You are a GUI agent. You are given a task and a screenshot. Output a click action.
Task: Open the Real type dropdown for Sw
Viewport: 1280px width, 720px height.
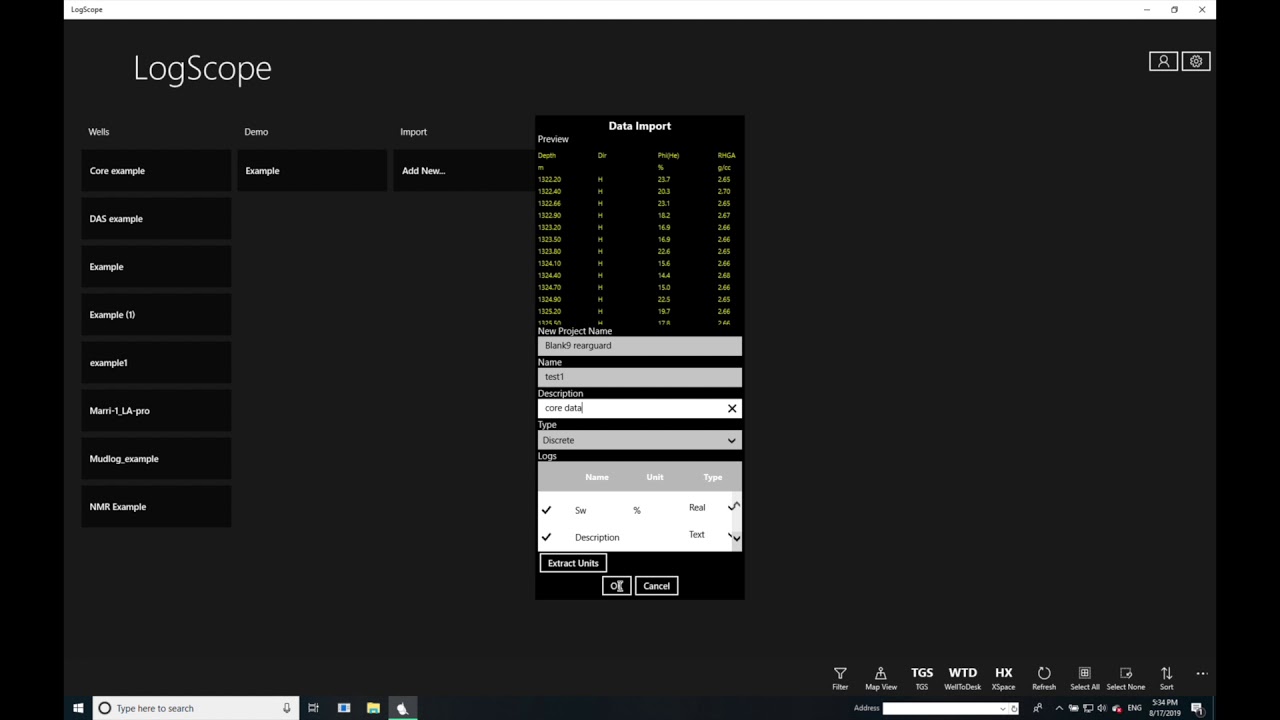711,507
